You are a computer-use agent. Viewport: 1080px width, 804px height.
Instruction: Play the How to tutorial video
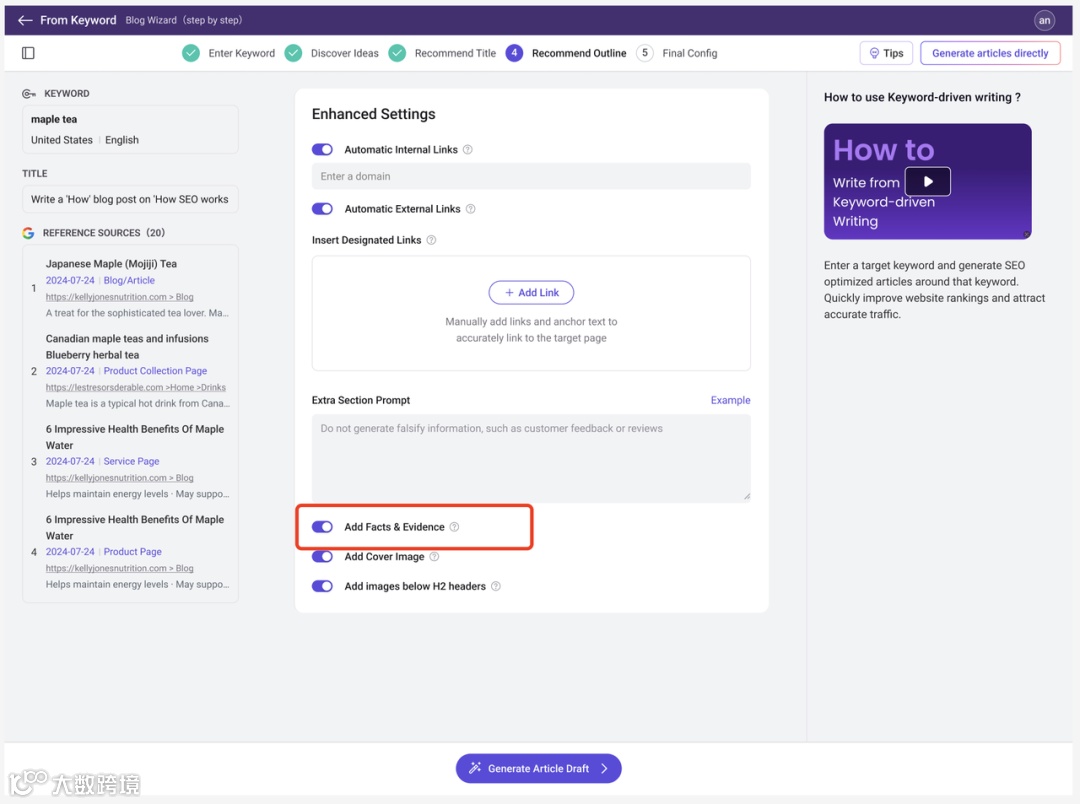pyautogui.click(x=928, y=182)
